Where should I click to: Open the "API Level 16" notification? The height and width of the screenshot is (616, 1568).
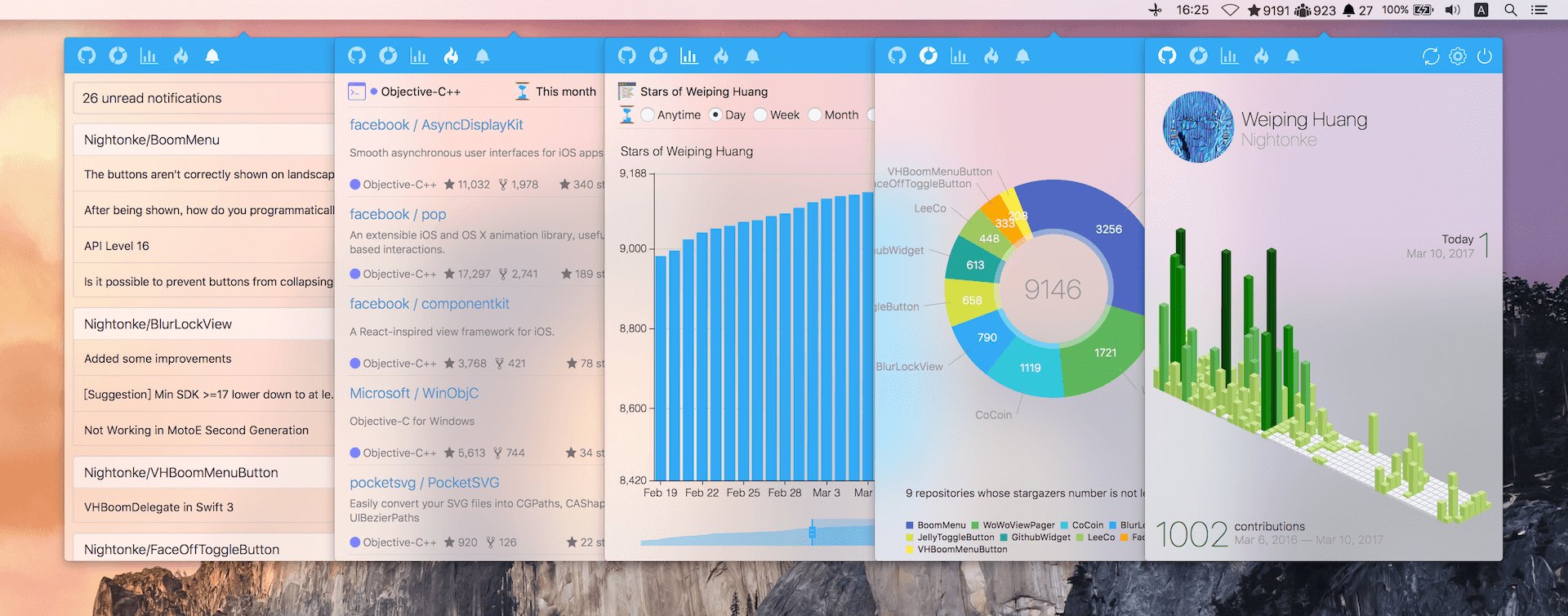(x=203, y=246)
